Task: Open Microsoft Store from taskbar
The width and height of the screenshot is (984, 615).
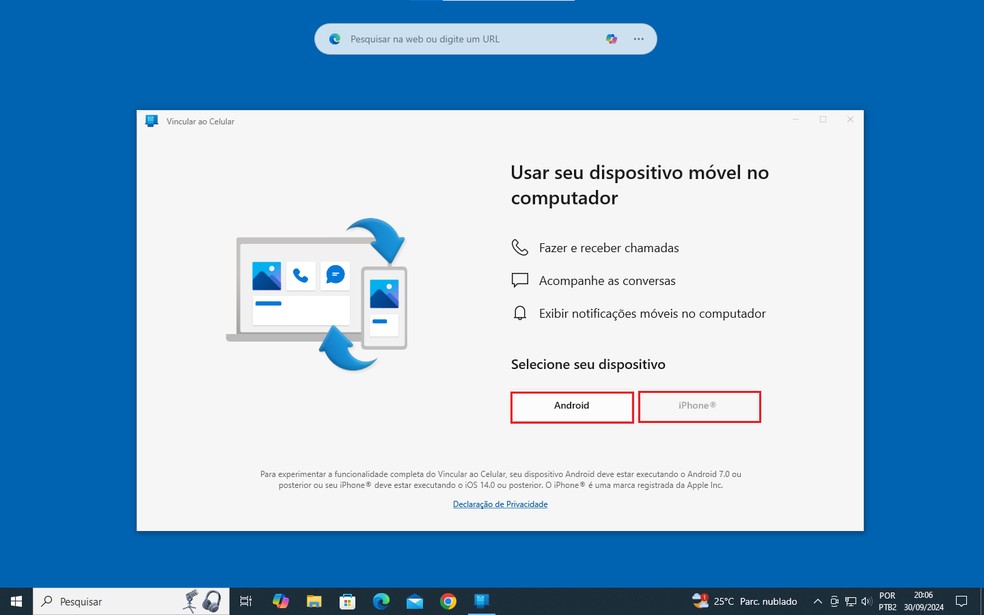Action: point(347,601)
